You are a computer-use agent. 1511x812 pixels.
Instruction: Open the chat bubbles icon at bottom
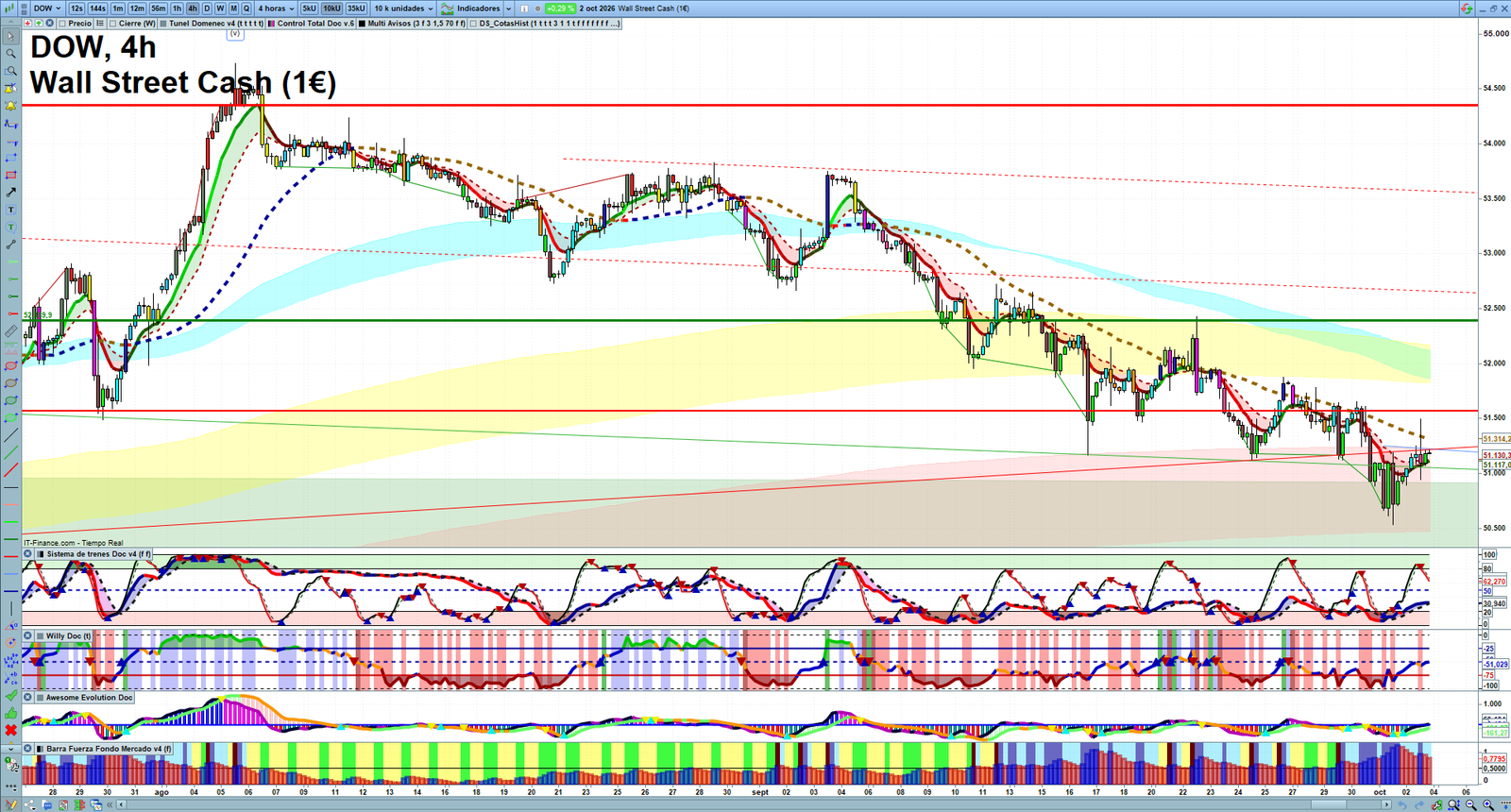point(47,805)
